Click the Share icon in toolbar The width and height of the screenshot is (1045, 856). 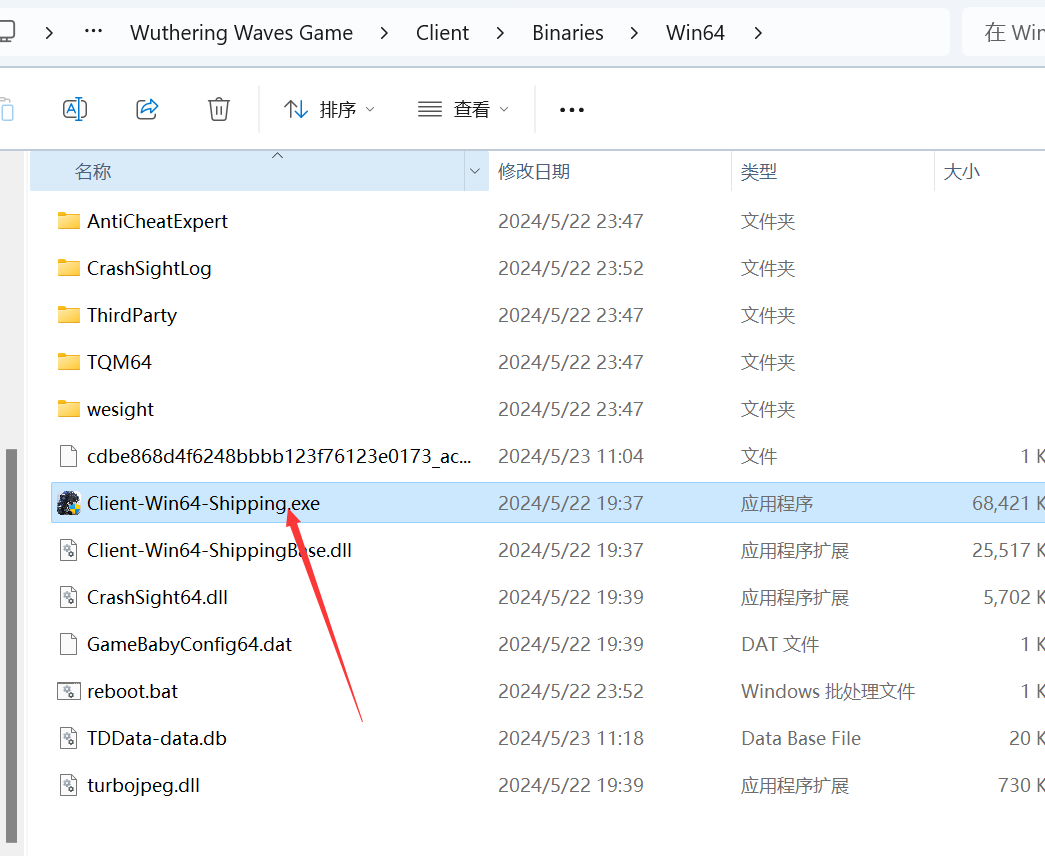[147, 109]
